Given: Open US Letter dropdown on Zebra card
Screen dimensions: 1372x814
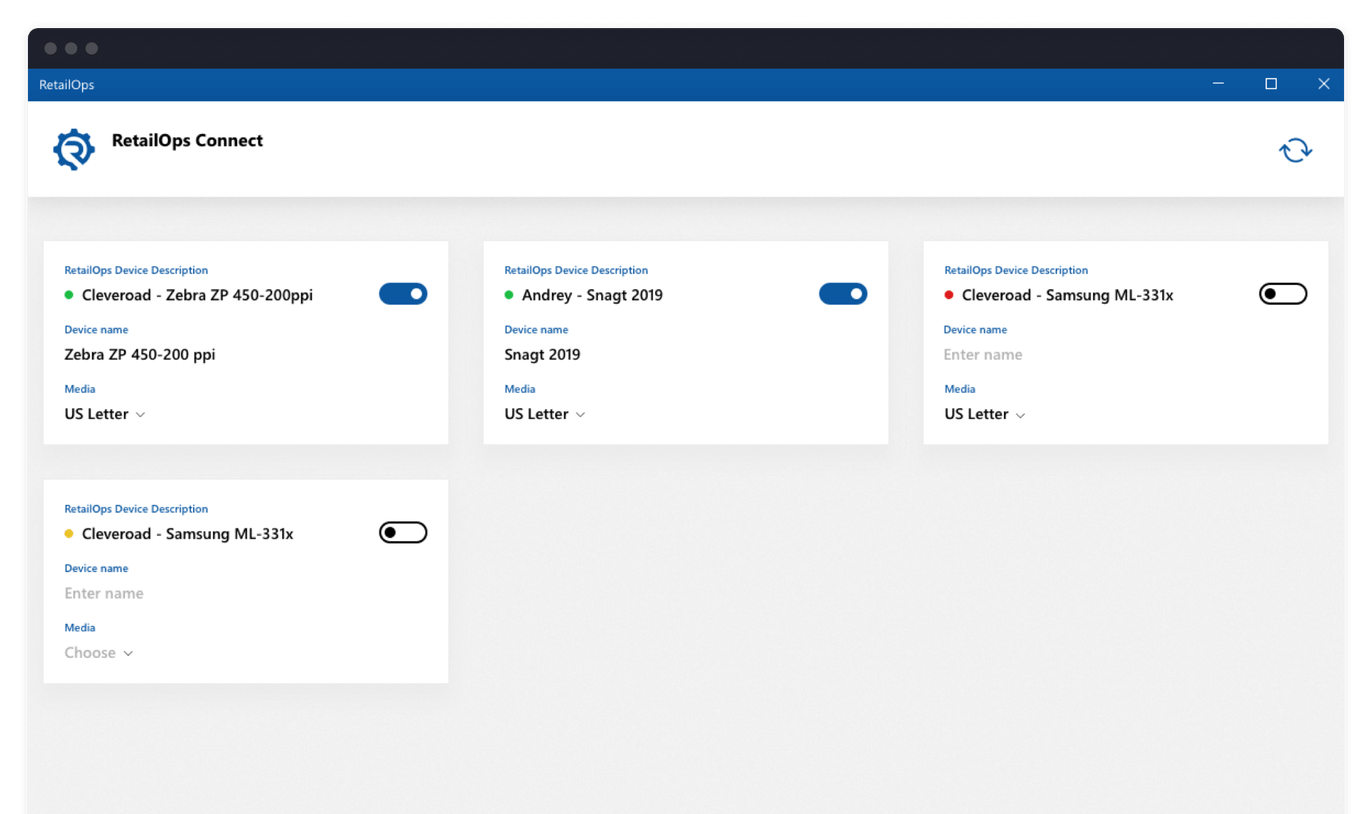Looking at the screenshot, I should pyautogui.click(x=104, y=413).
